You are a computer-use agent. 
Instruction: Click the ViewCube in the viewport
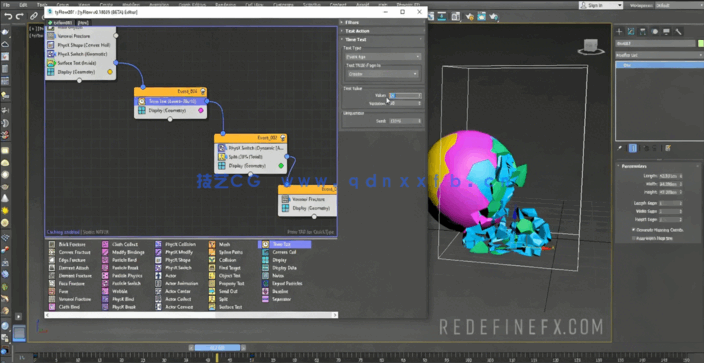pyautogui.click(x=591, y=46)
